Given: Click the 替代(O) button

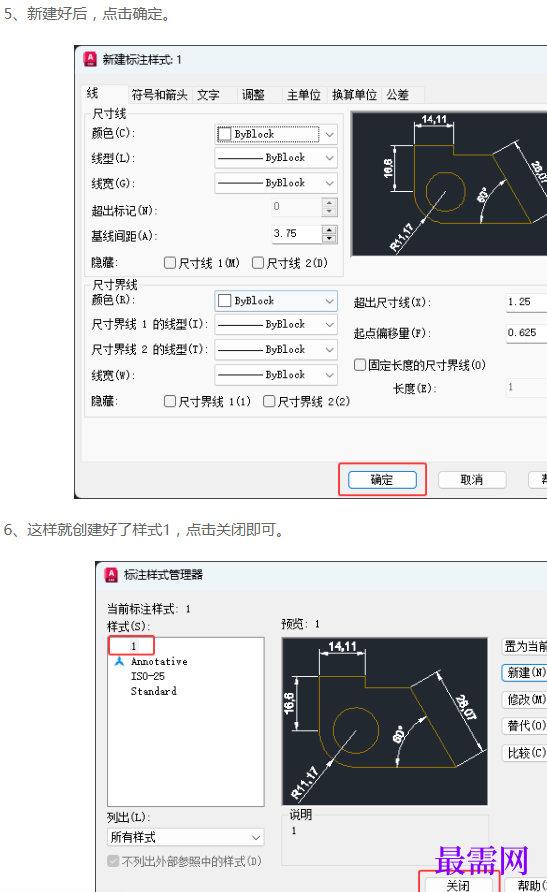Looking at the screenshot, I should point(525,725).
